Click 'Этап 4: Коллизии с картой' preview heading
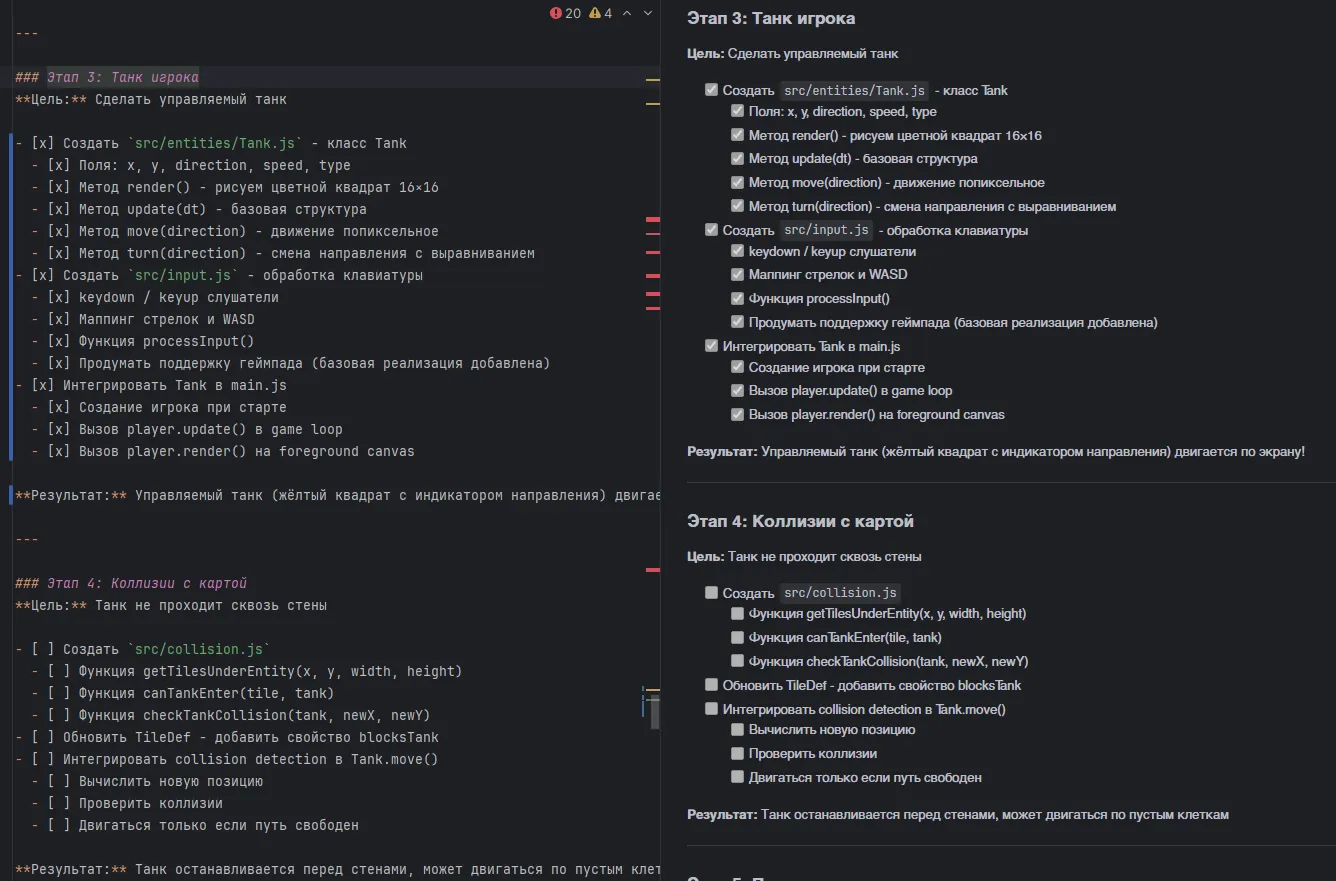This screenshot has width=1336, height=881. pos(800,521)
